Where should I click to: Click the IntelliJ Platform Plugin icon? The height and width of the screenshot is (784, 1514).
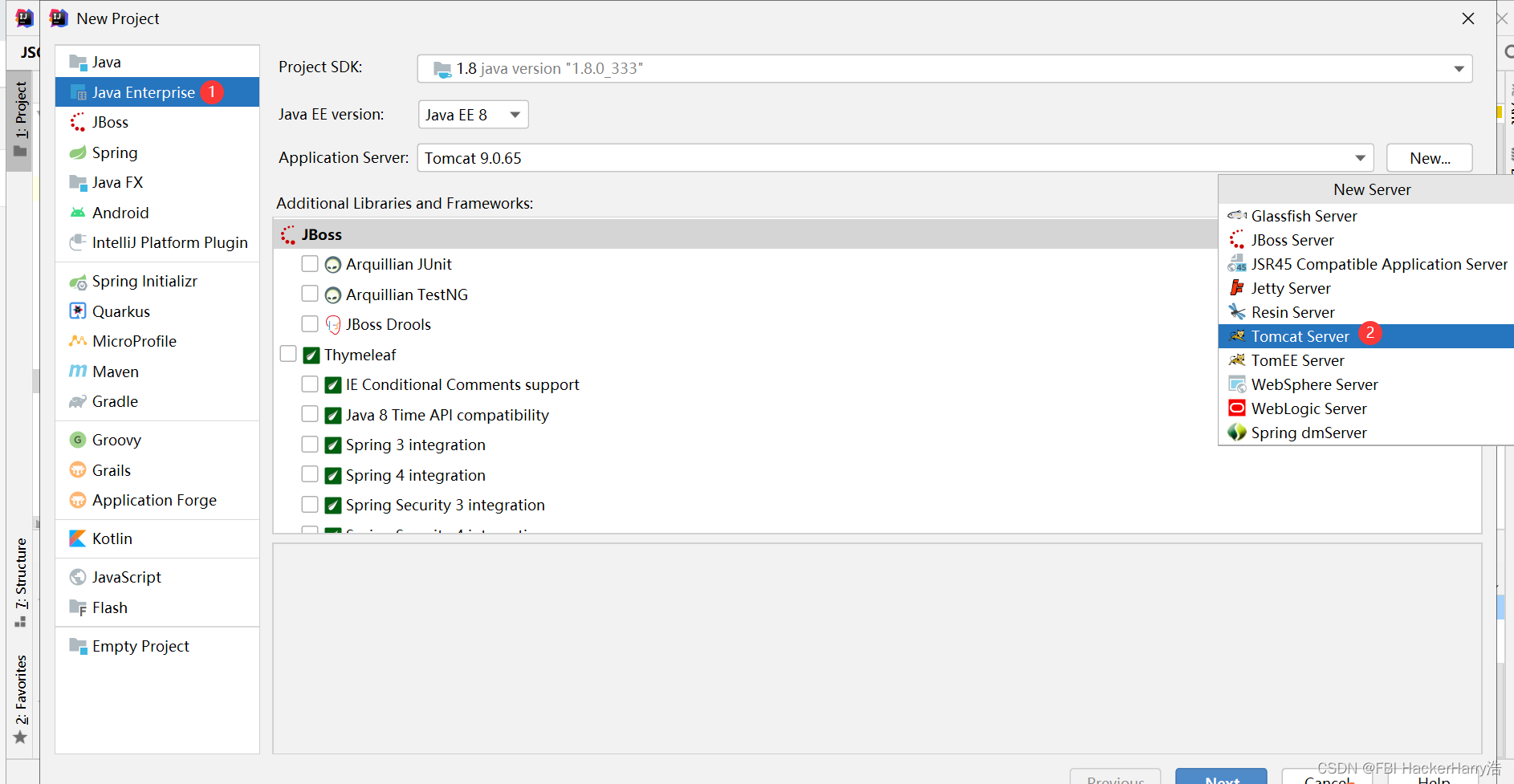pos(78,242)
